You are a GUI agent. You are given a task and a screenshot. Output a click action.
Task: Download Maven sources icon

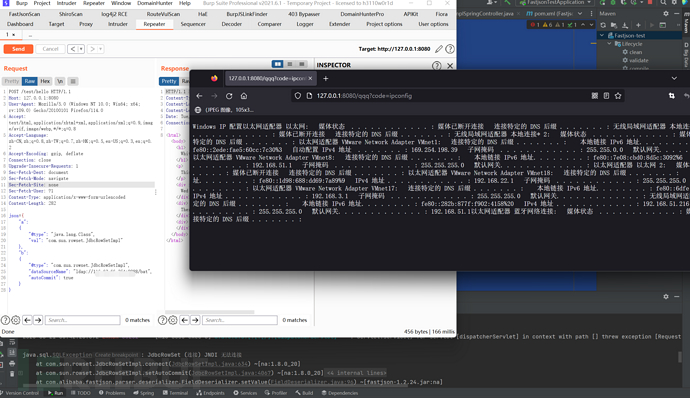click(x=625, y=25)
